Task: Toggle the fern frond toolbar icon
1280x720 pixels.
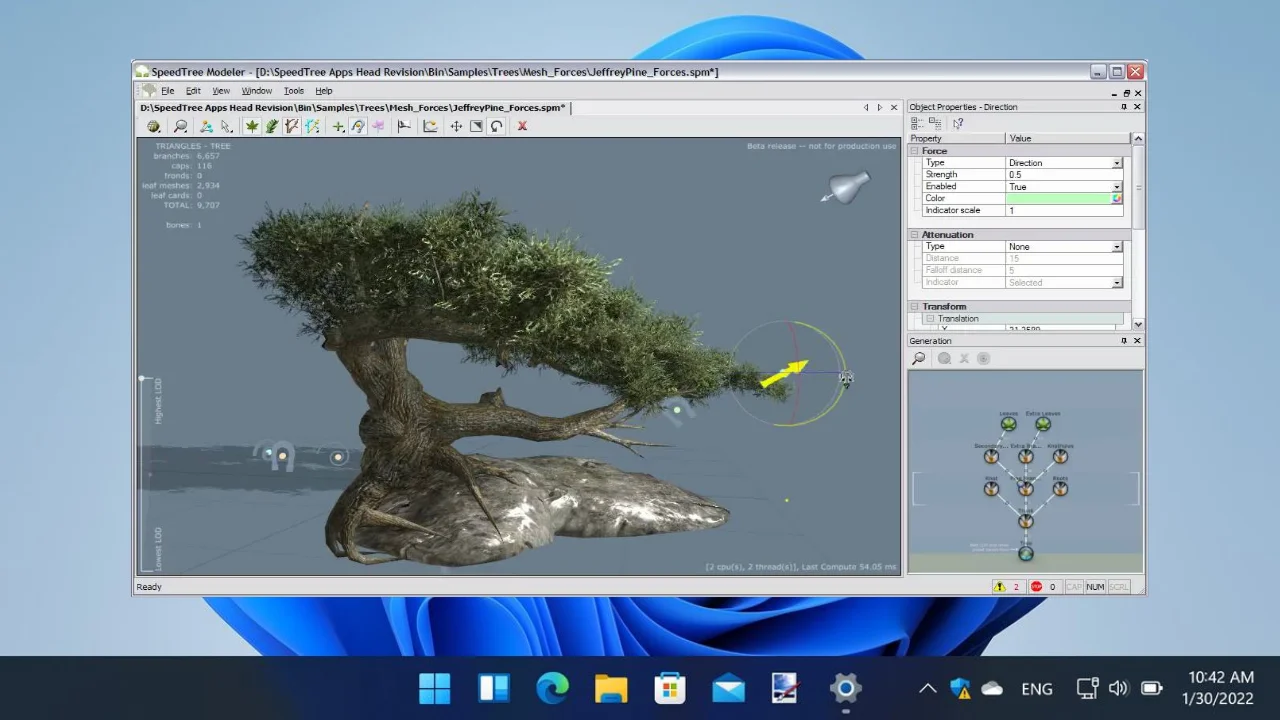Action: pyautogui.click(x=272, y=126)
